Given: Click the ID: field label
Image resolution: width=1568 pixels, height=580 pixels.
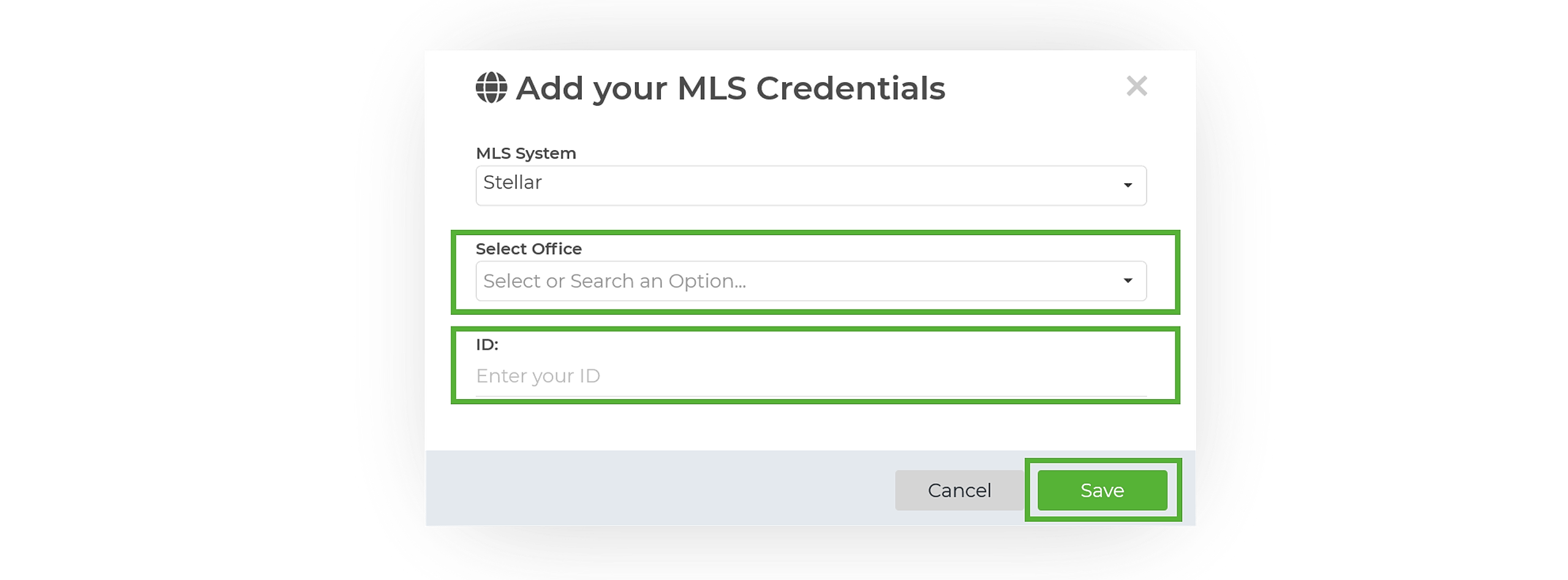Looking at the screenshot, I should [x=487, y=344].
